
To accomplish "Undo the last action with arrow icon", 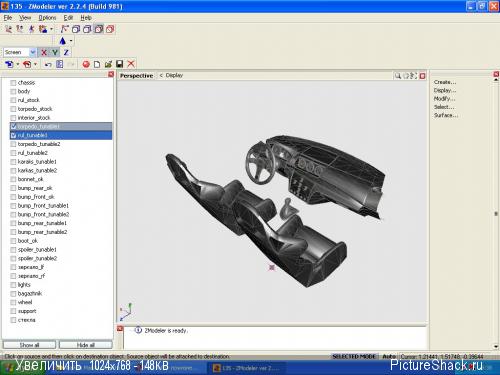I will pos(48,64).
